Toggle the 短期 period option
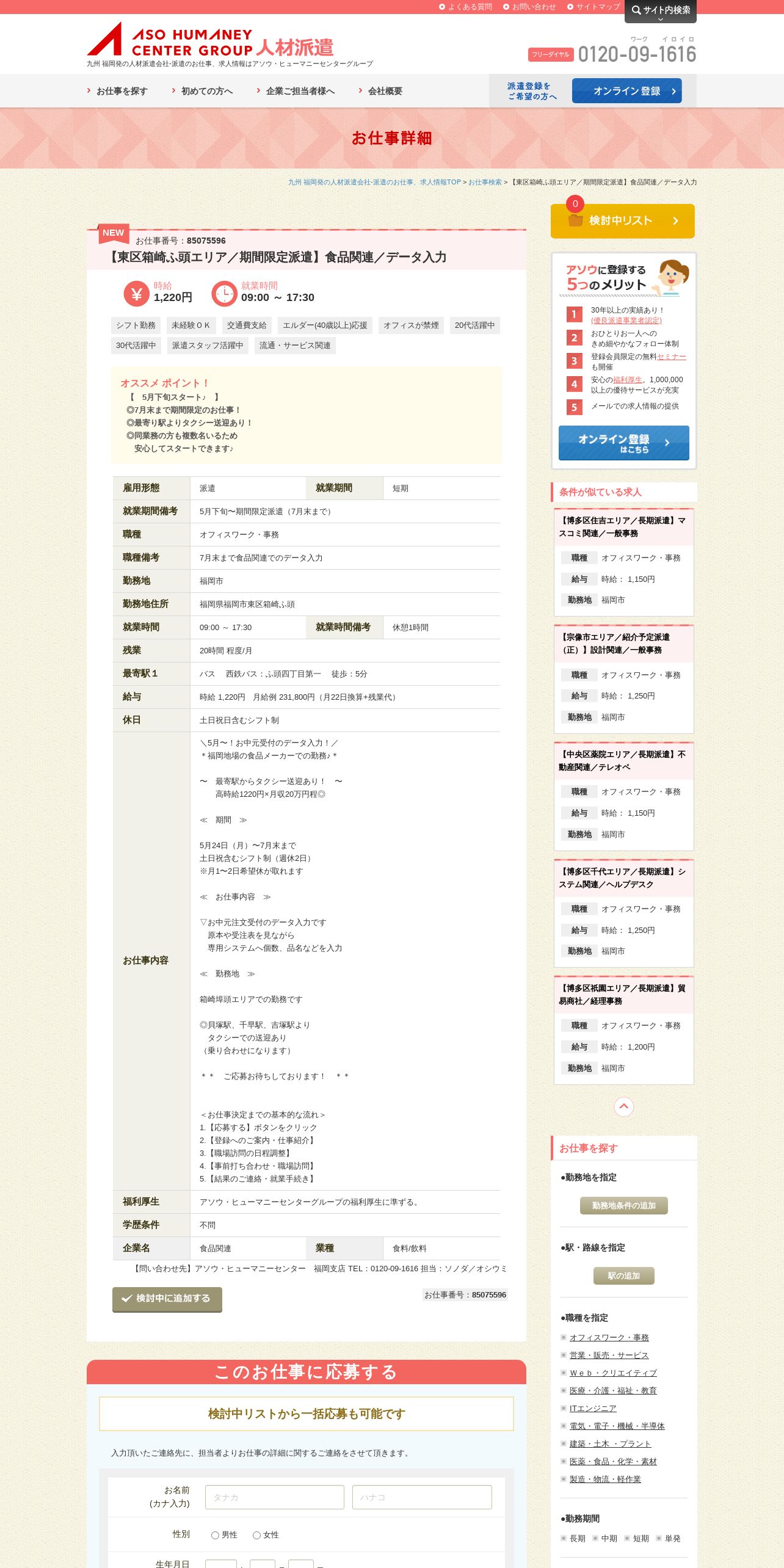784x1568 pixels. [636, 1538]
